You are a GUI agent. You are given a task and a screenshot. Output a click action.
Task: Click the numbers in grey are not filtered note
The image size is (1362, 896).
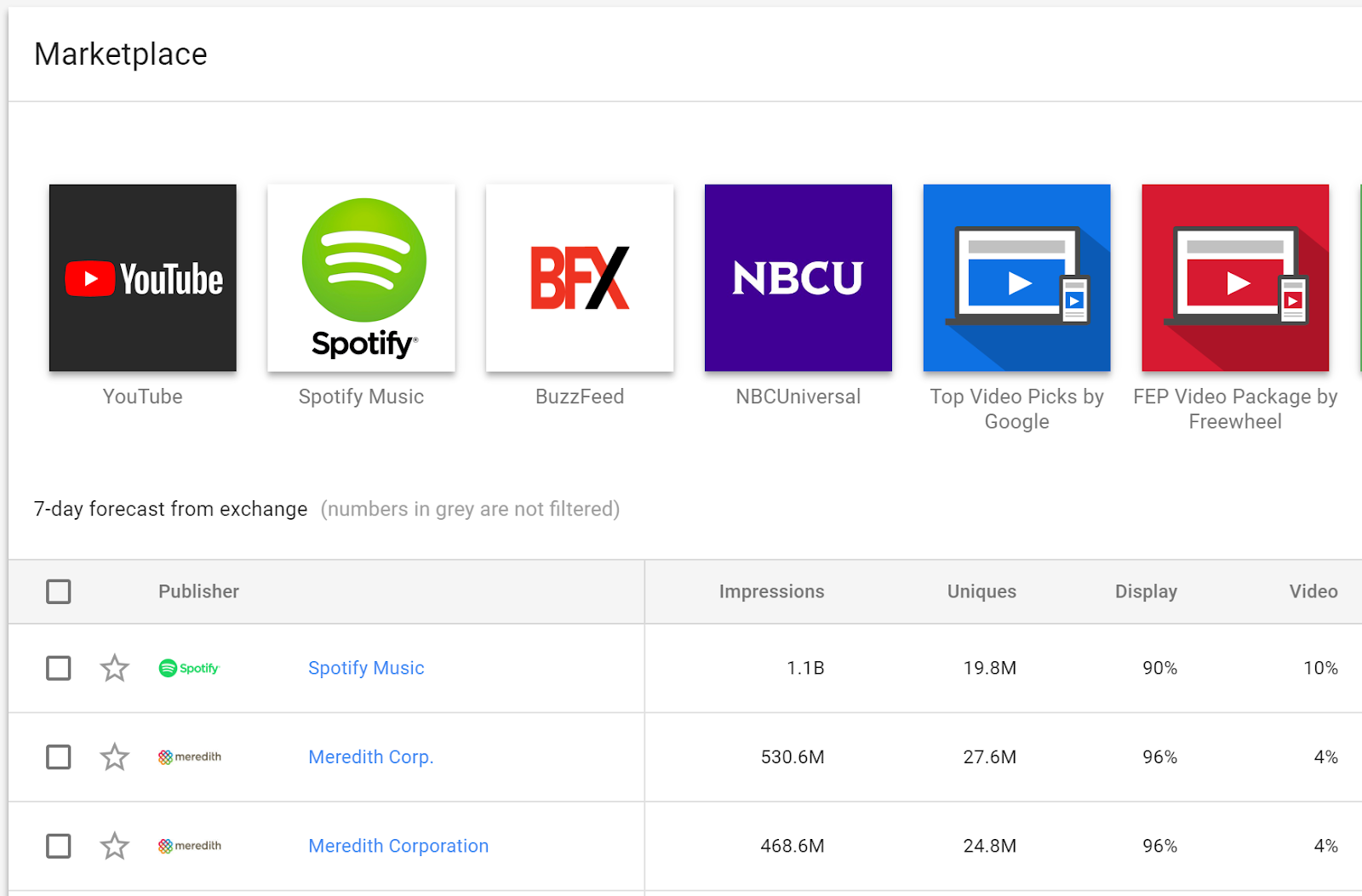click(470, 509)
